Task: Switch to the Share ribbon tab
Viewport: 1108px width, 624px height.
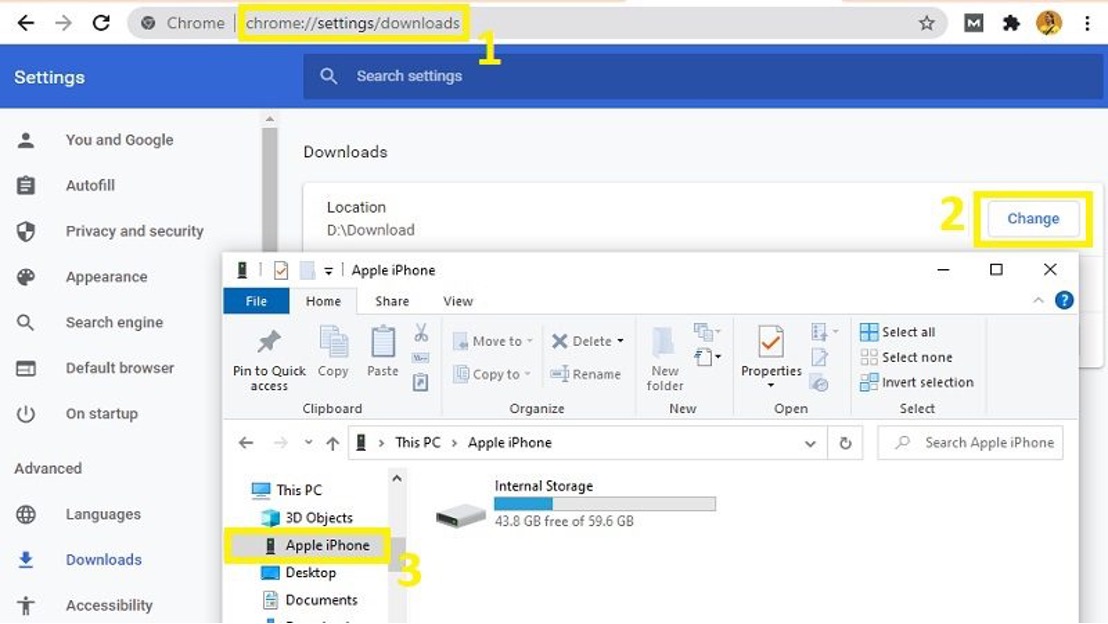Action: tap(392, 301)
